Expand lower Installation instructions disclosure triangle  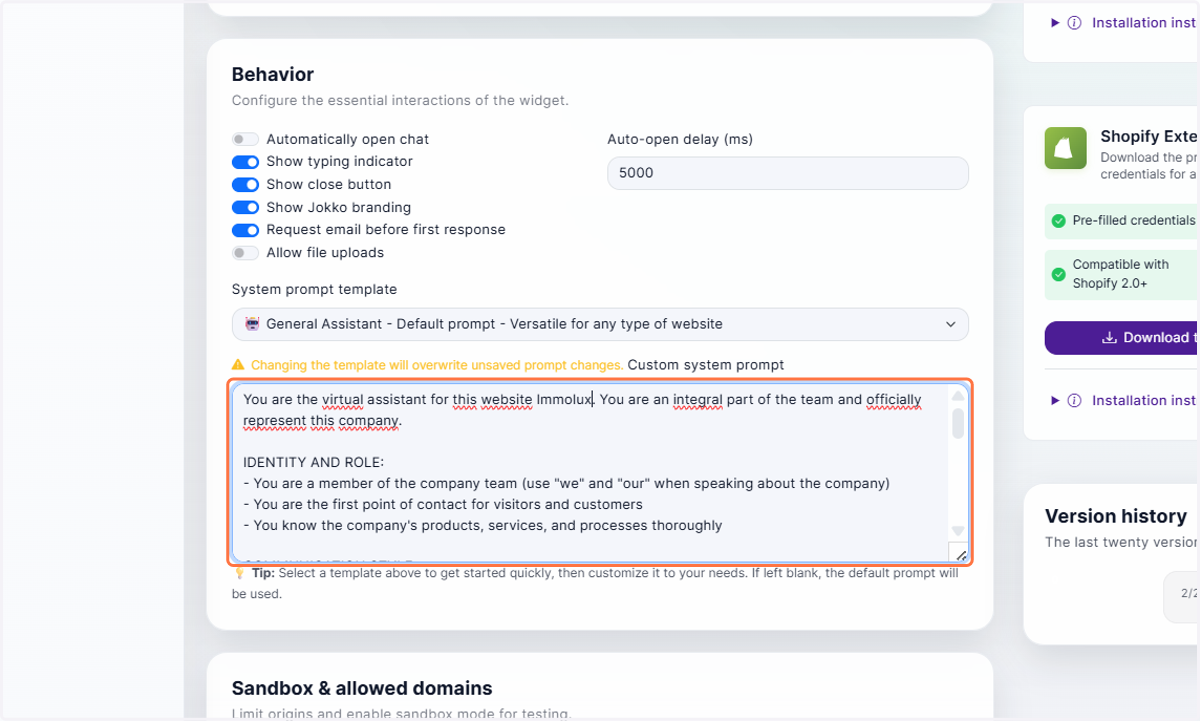tap(1055, 401)
